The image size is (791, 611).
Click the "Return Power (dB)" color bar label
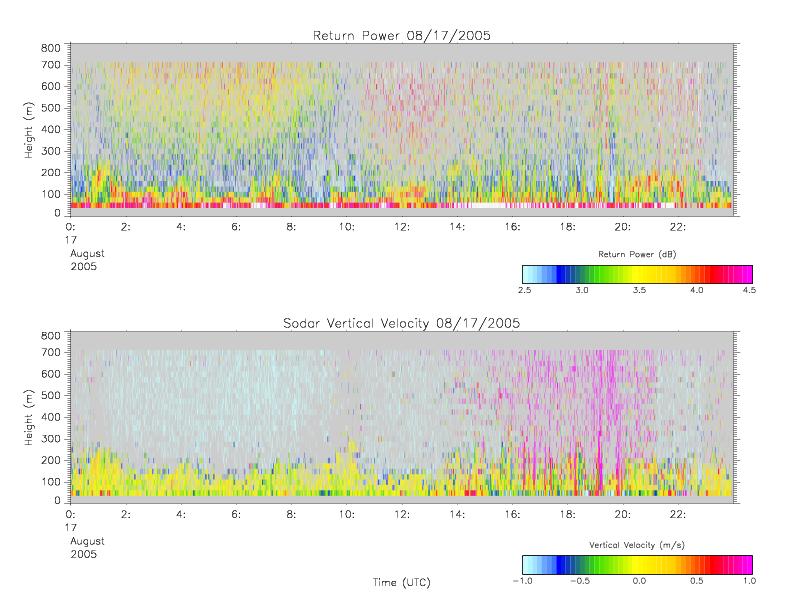(x=637, y=254)
